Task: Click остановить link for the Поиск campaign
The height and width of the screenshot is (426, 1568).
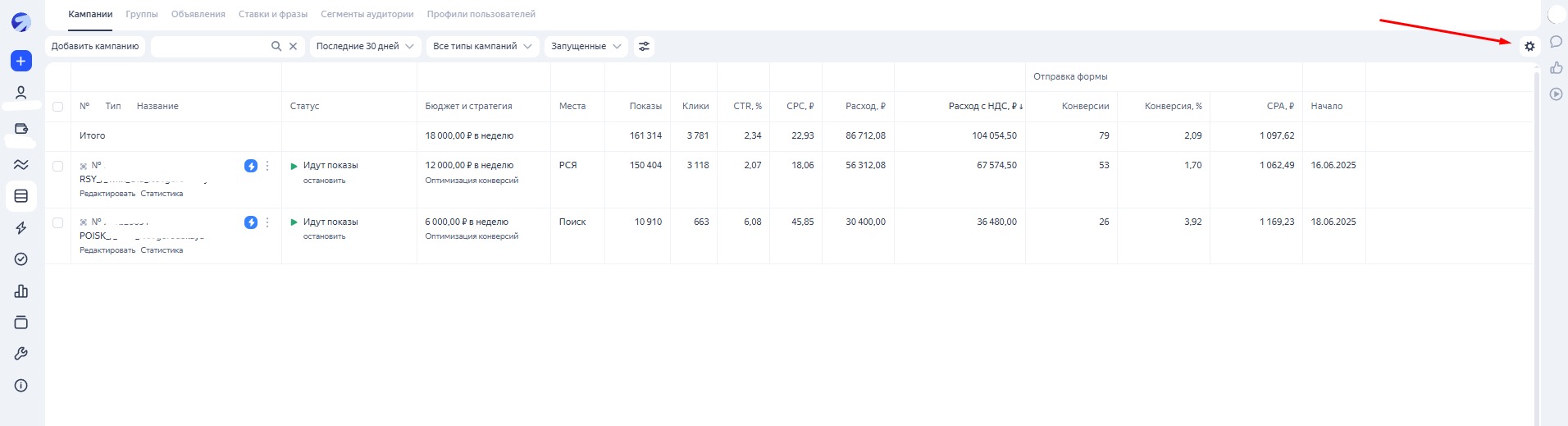Action: point(324,236)
